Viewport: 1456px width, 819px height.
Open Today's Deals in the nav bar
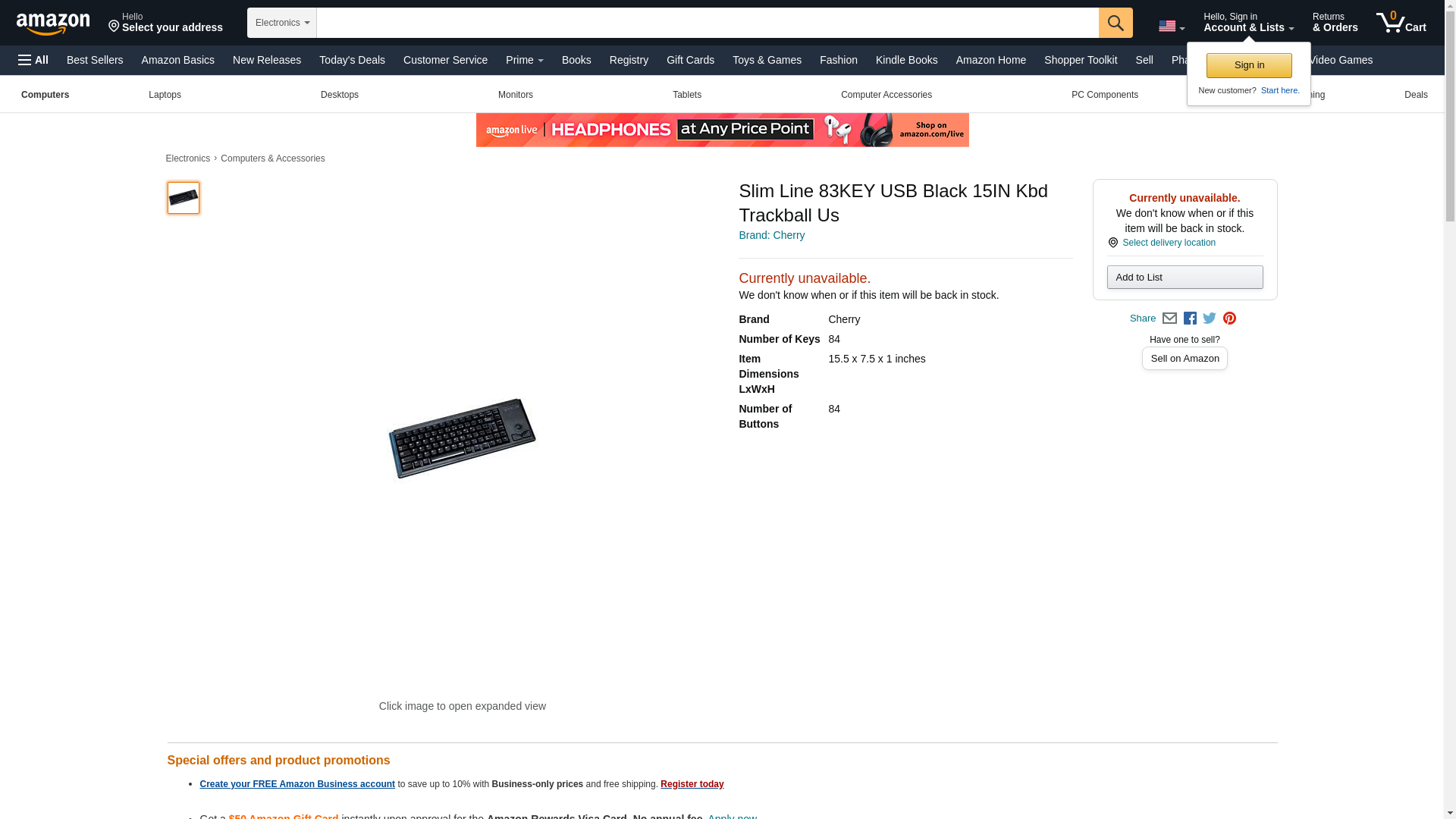[x=352, y=60]
